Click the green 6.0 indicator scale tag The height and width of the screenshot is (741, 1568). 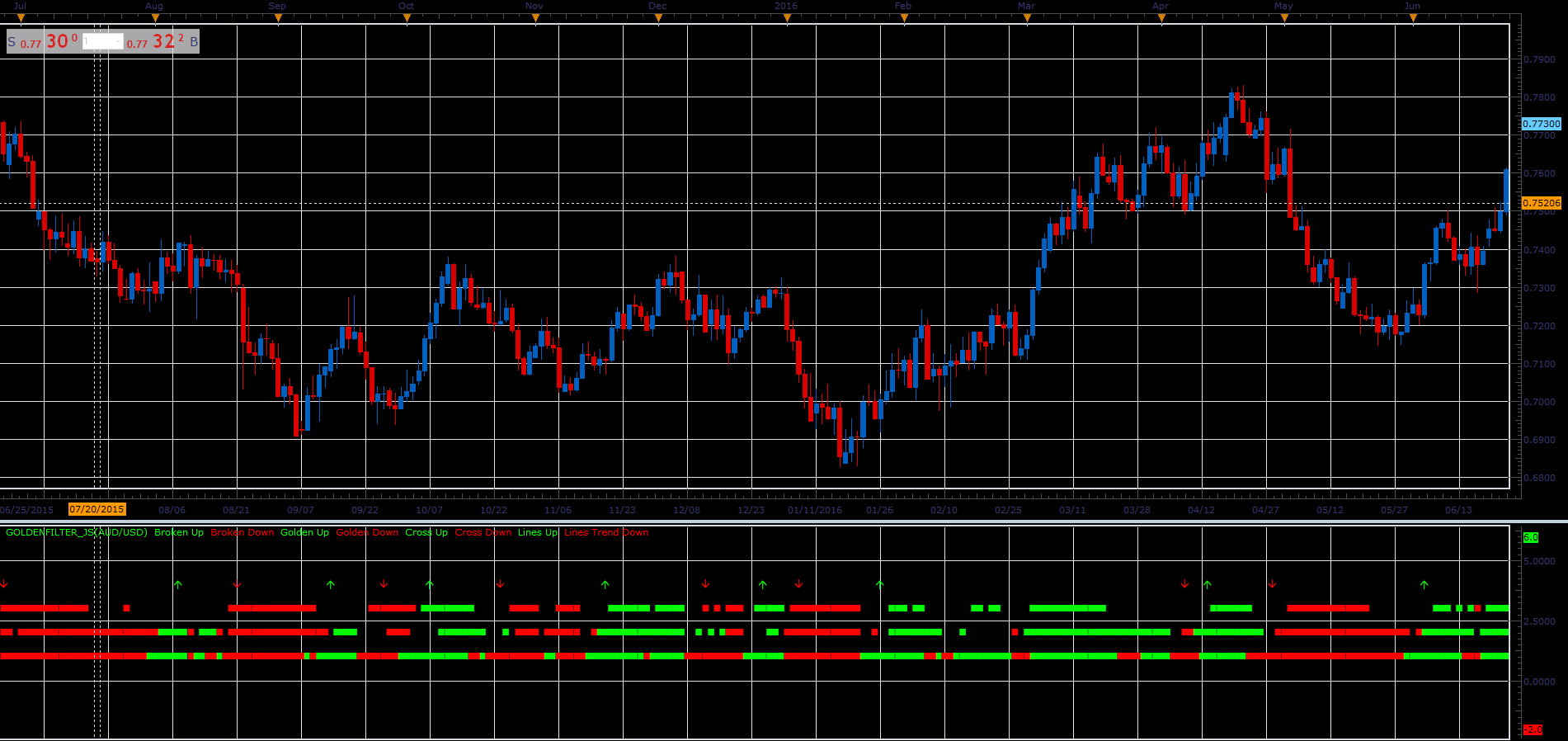(x=1531, y=537)
